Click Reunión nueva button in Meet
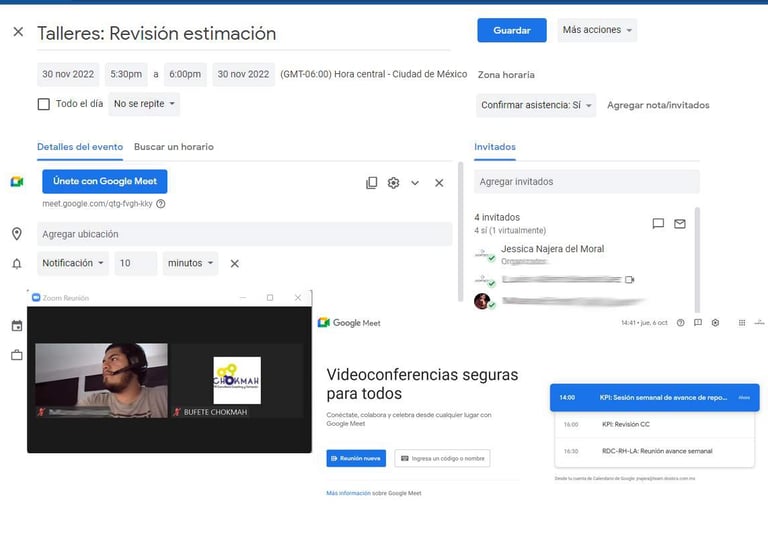 pos(356,458)
